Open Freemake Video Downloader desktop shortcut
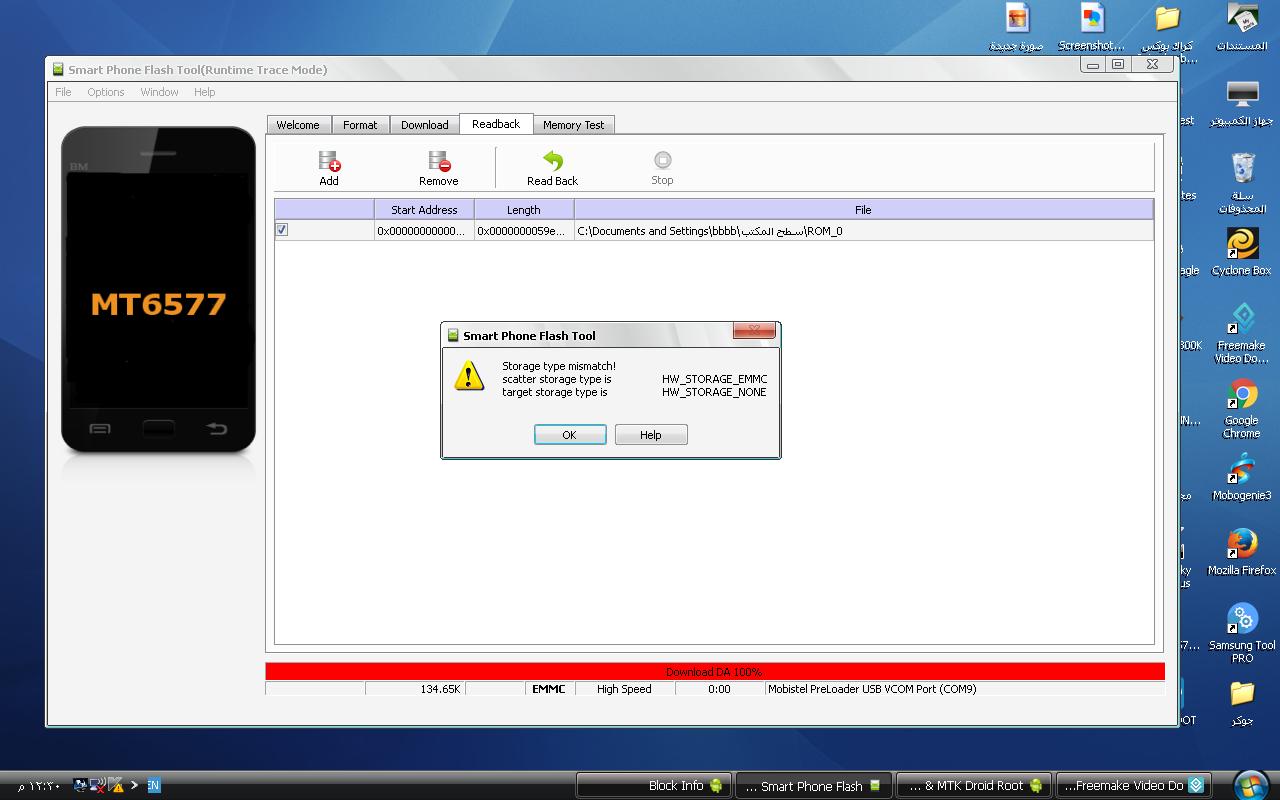The width and height of the screenshot is (1280, 800). [1241, 333]
